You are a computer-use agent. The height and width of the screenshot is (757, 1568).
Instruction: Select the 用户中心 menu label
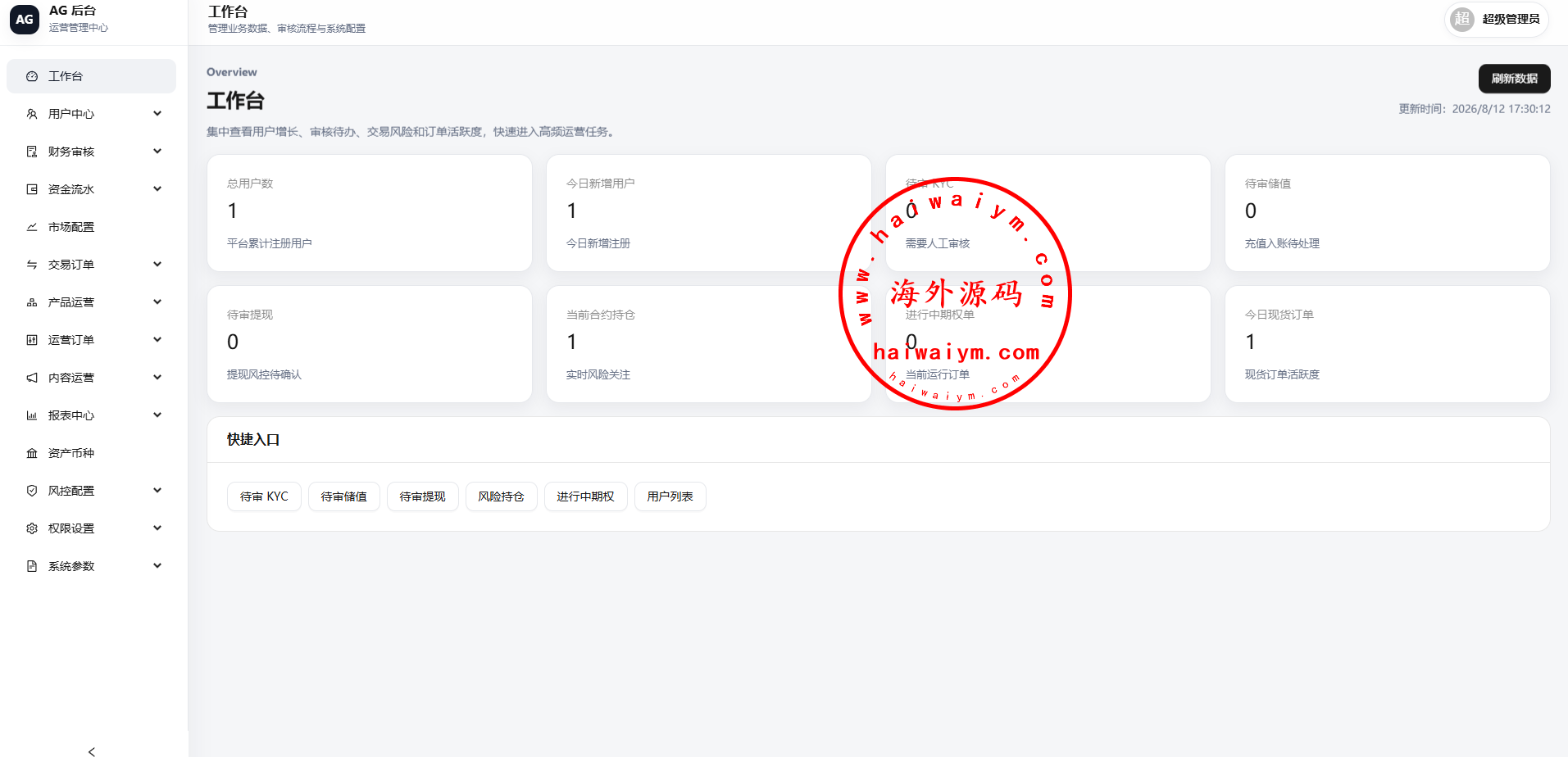[x=71, y=114]
